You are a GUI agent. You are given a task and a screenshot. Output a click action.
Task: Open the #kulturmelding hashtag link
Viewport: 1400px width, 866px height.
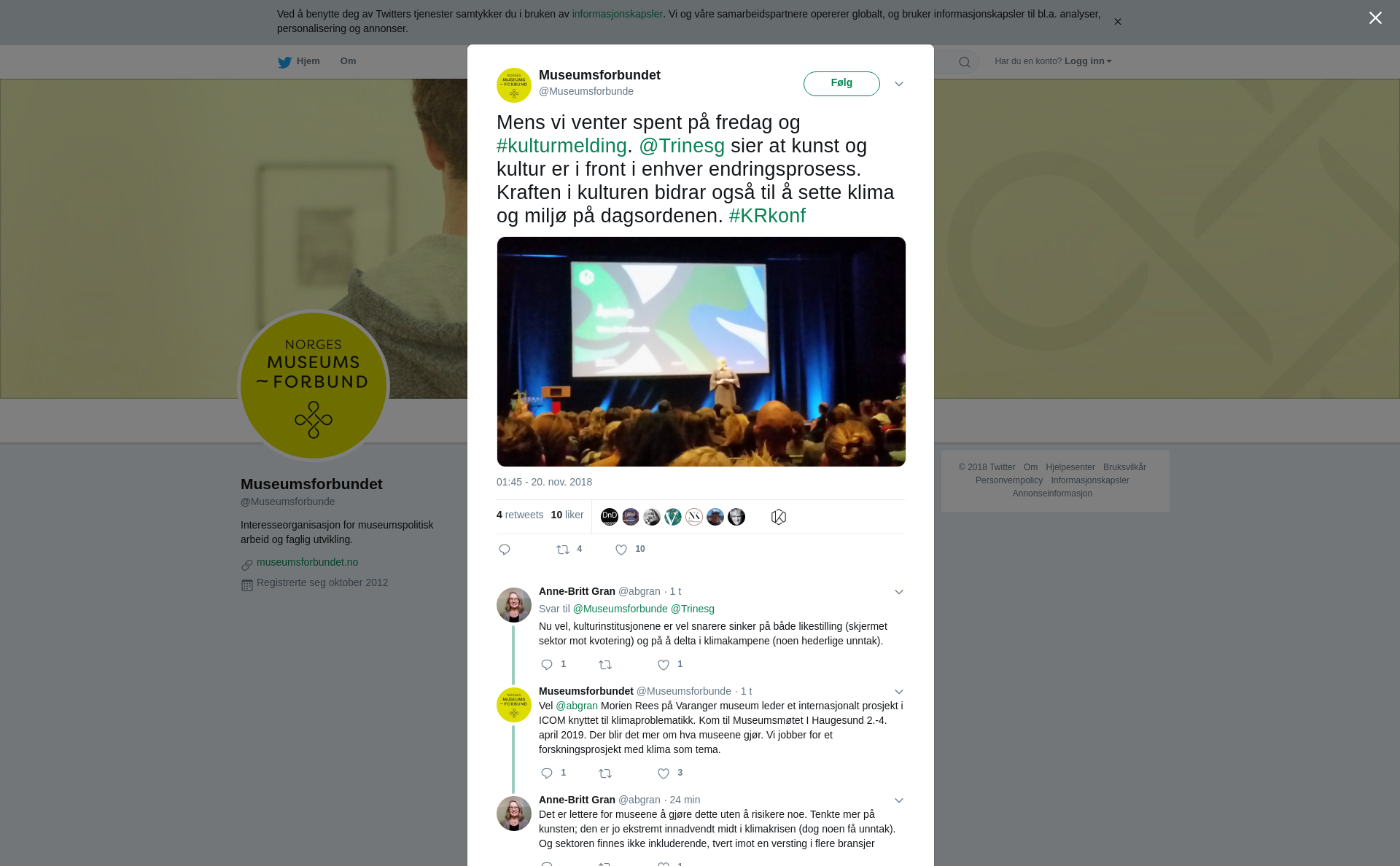[561, 146]
